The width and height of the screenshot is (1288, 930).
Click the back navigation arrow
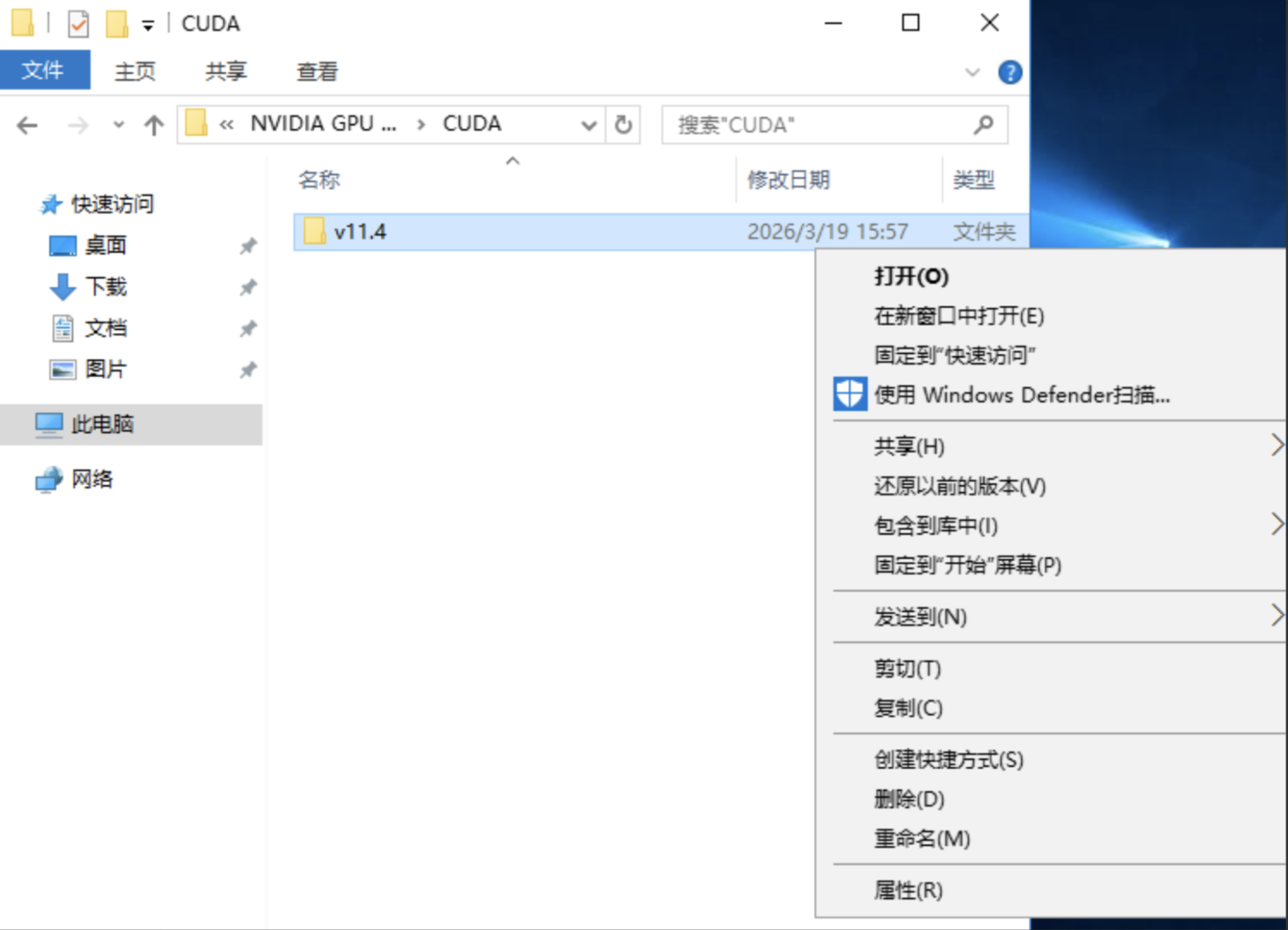click(x=28, y=125)
